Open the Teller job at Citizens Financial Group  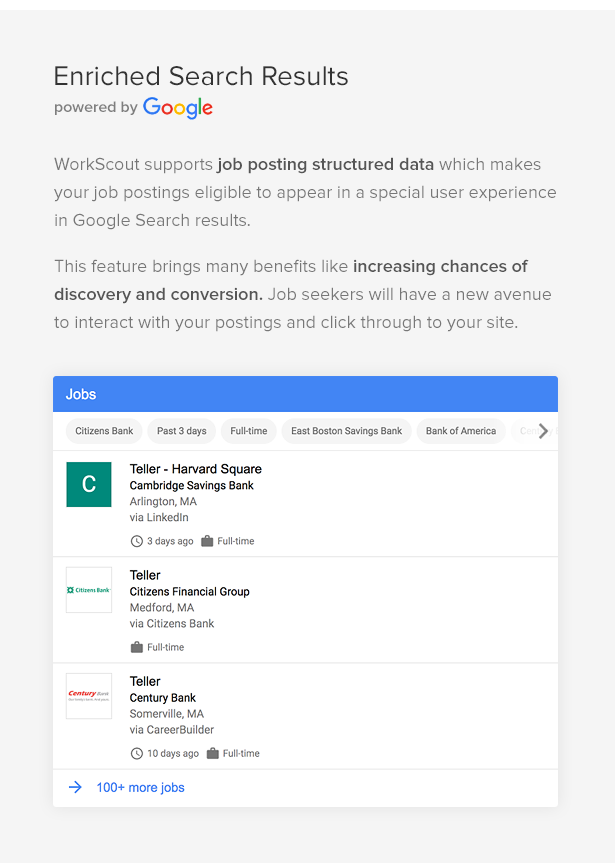(x=145, y=575)
